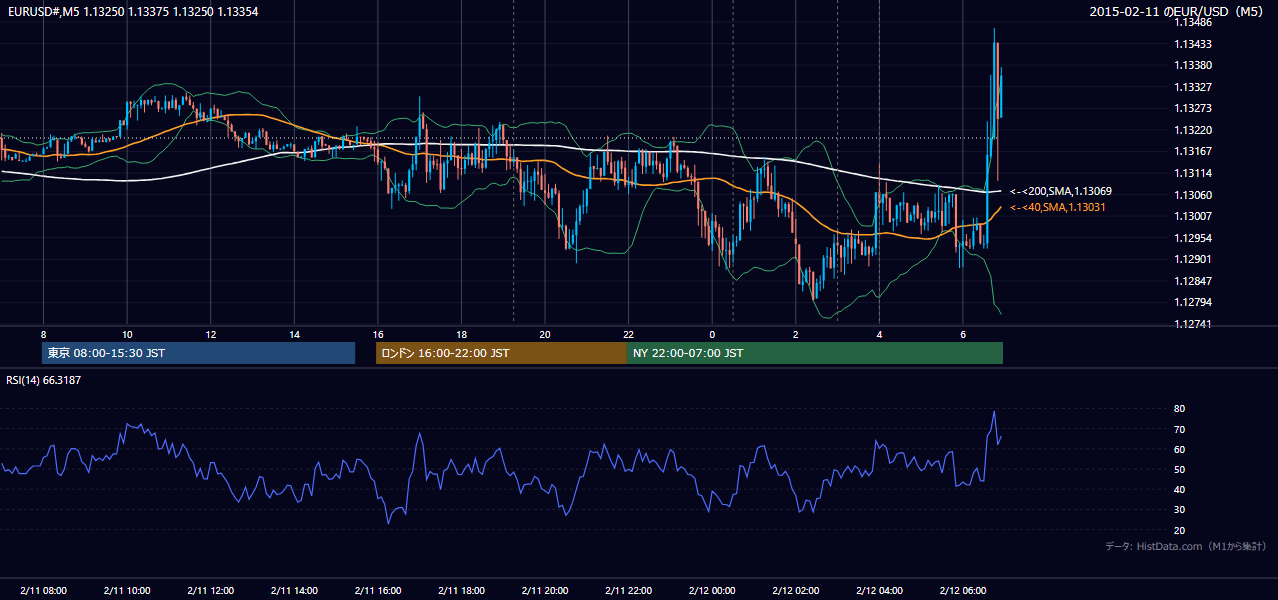Click price axis label 1.13007

coord(1195,216)
